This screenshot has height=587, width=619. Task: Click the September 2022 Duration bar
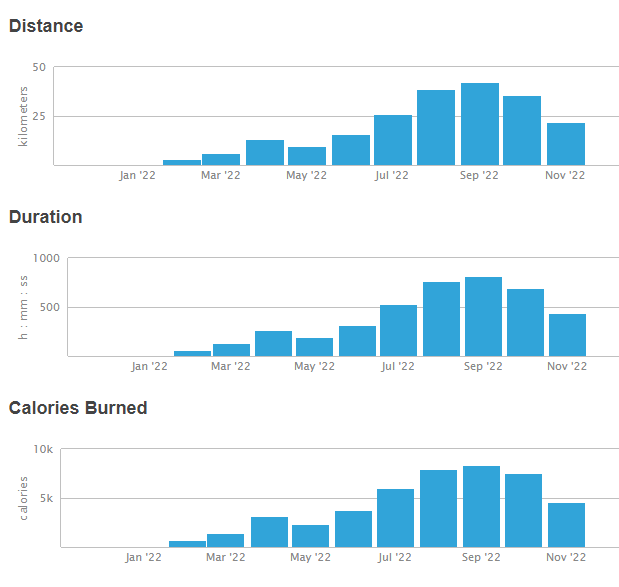[483, 317]
